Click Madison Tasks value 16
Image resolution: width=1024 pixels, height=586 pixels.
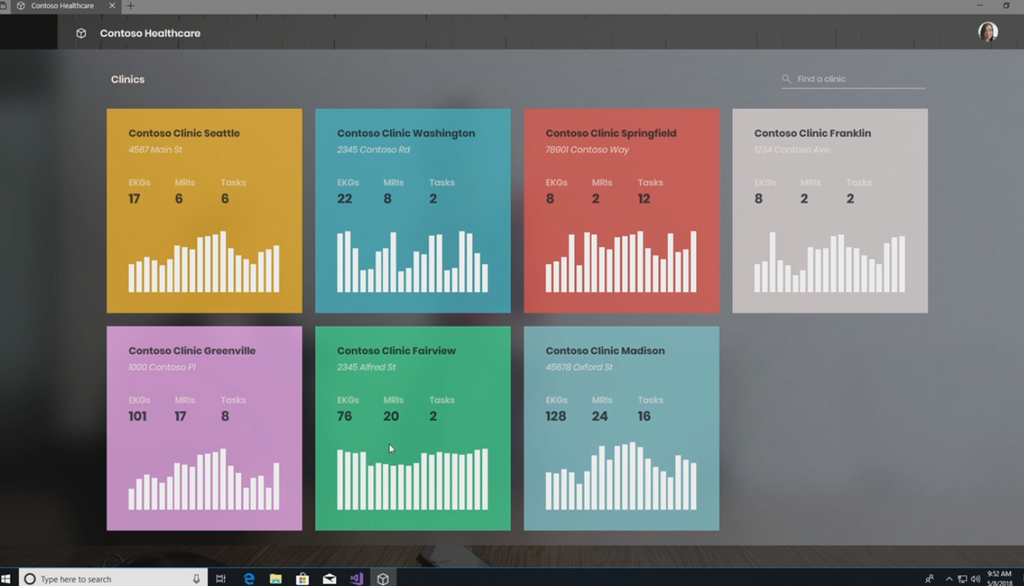point(644,416)
